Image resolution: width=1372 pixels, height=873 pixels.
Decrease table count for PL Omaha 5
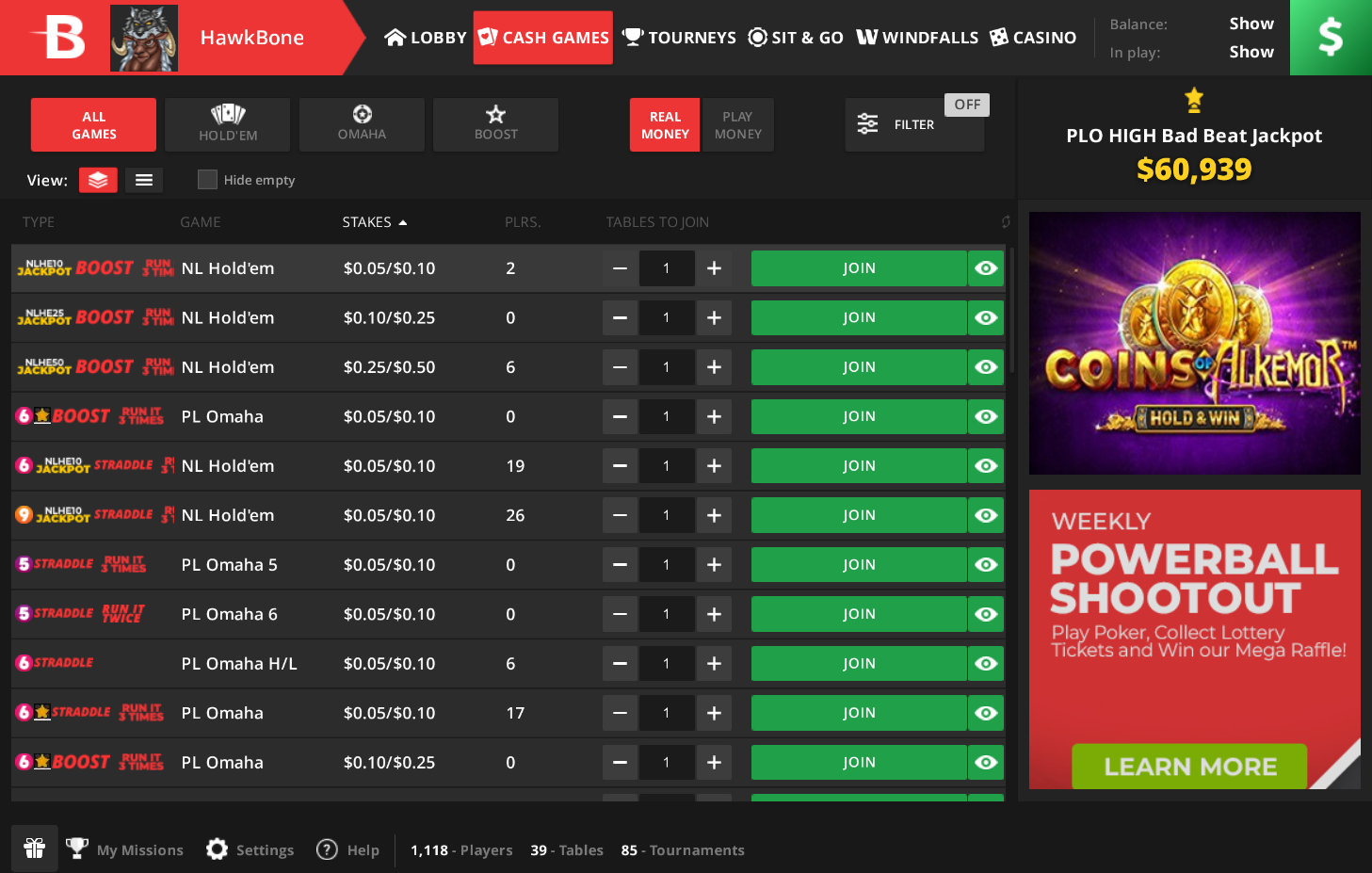pos(620,565)
